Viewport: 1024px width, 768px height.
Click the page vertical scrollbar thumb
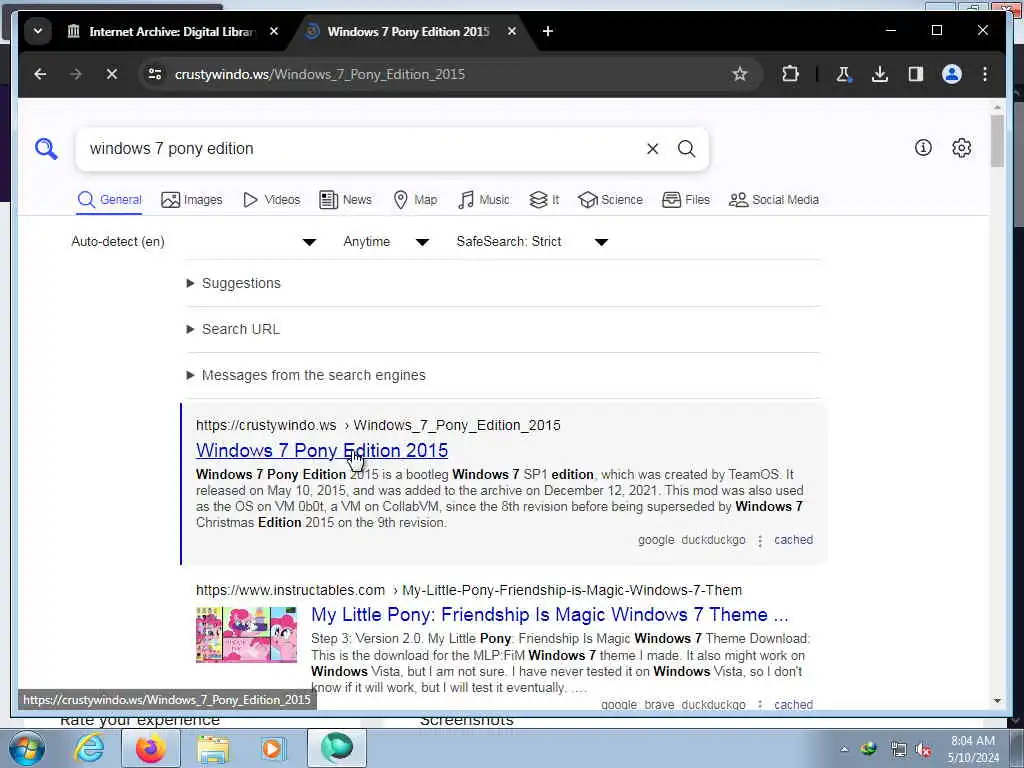click(x=997, y=141)
